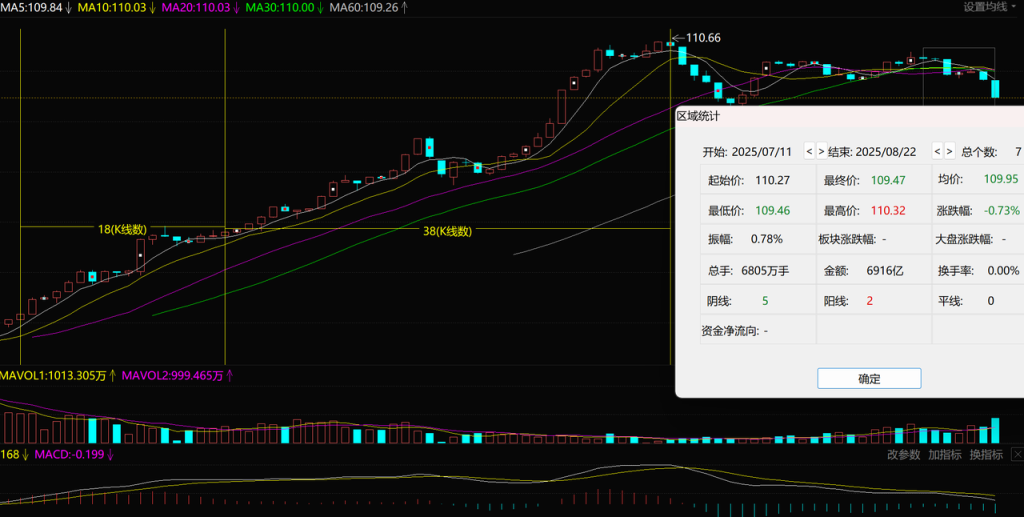
Task: Click the 确定 button in the statistics dialog
Action: 869,379
